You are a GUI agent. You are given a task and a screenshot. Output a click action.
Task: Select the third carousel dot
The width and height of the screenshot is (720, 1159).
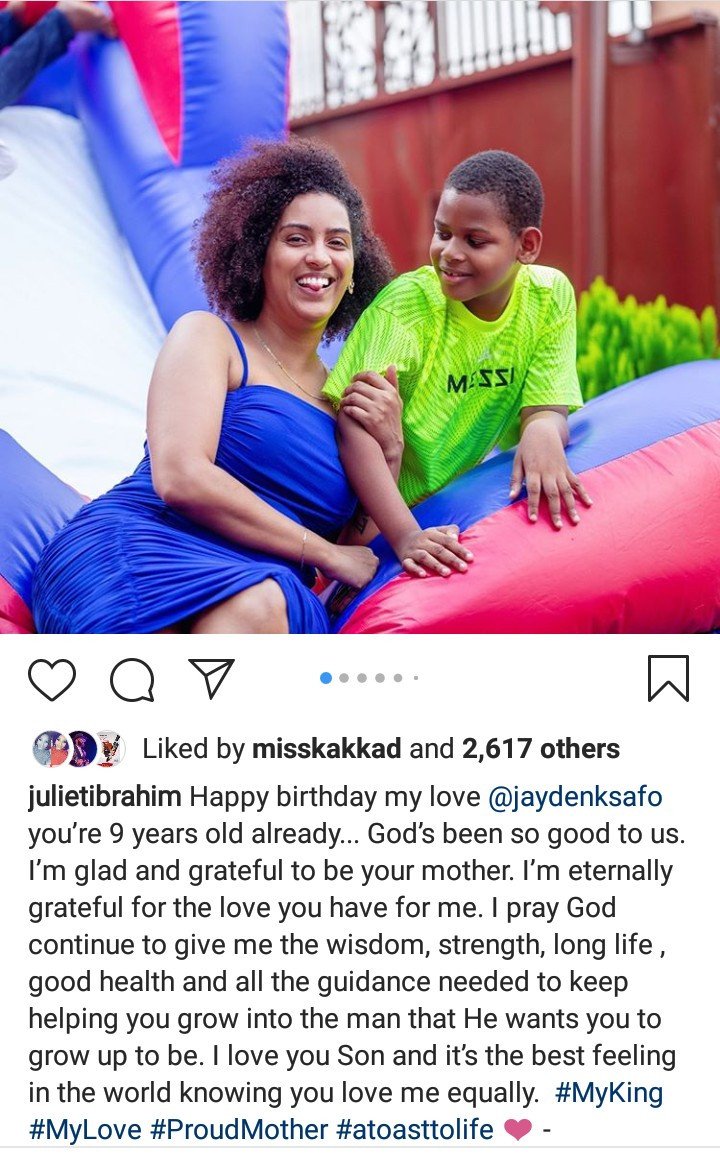click(x=361, y=678)
